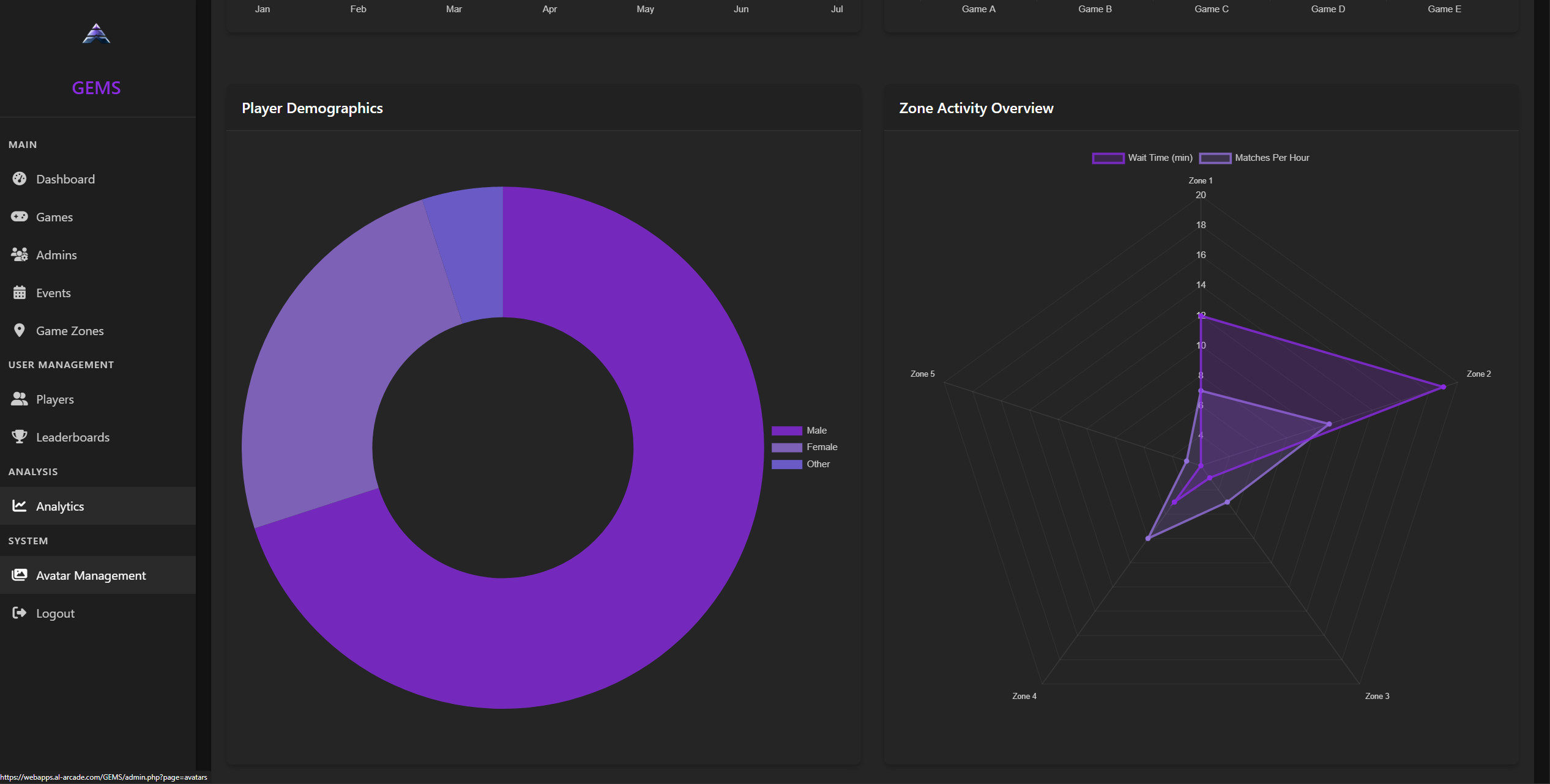Click the Dashboard palette icon
This screenshot has width=1550, height=784.
point(20,179)
